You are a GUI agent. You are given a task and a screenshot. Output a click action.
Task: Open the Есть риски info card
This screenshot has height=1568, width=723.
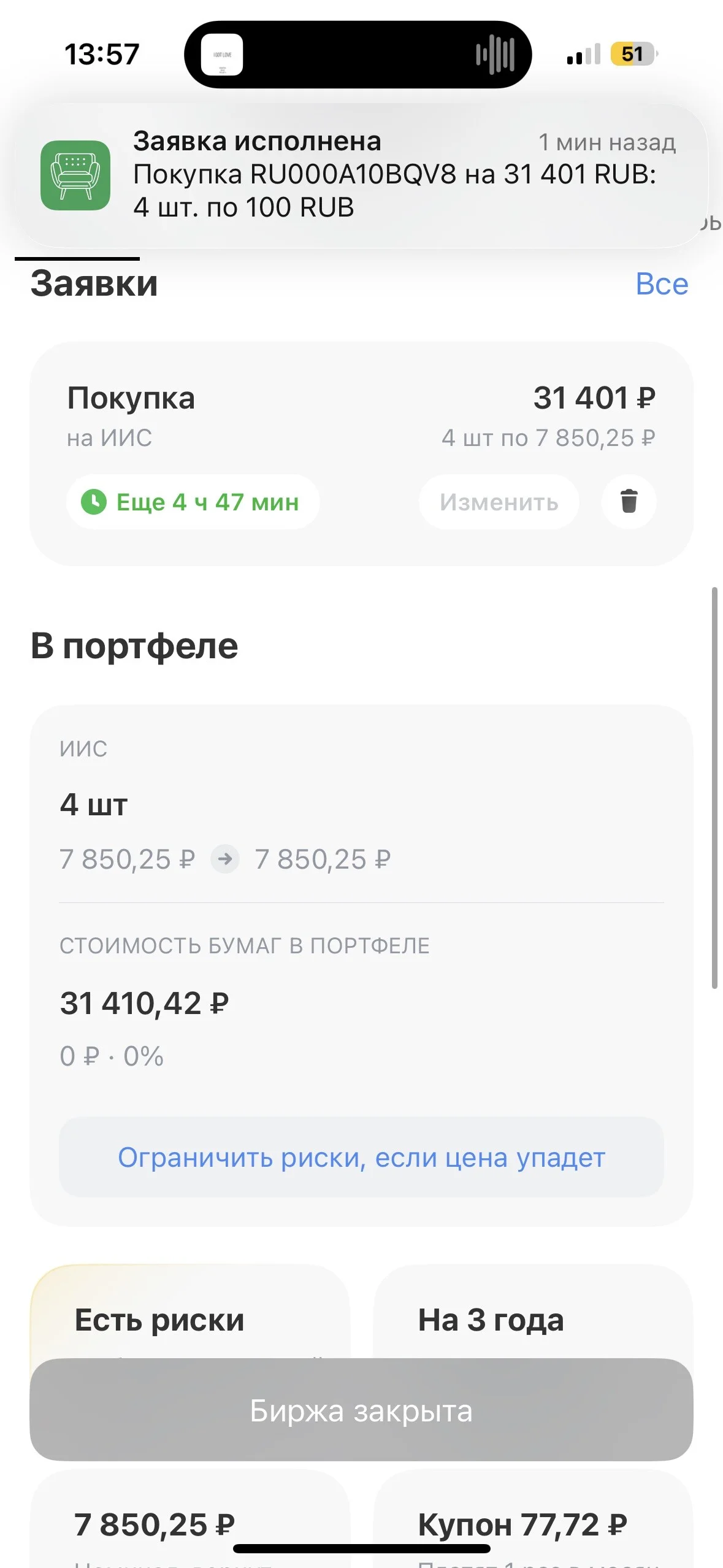pyautogui.click(x=190, y=1312)
